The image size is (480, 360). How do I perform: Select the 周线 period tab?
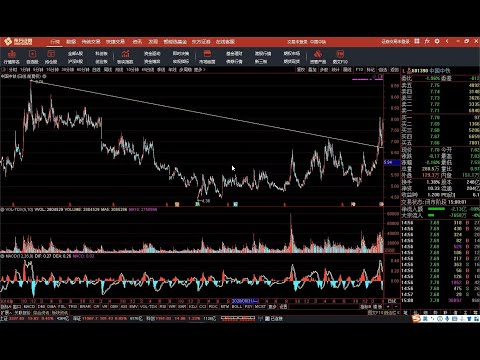click(108, 70)
